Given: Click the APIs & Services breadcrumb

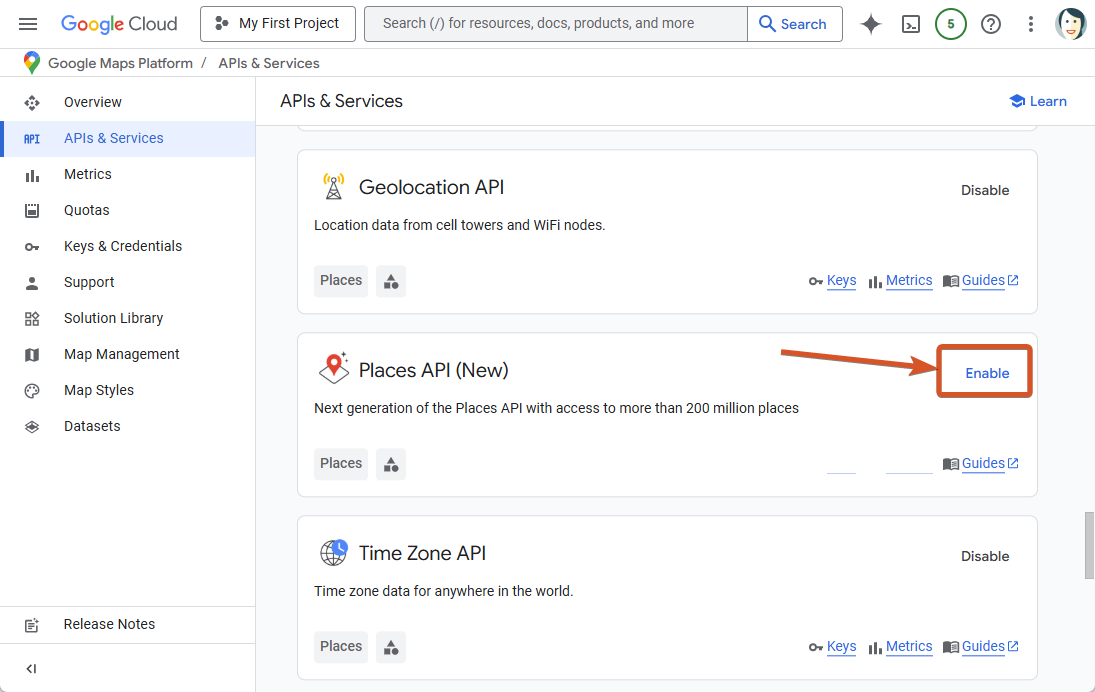Looking at the screenshot, I should click(x=269, y=64).
